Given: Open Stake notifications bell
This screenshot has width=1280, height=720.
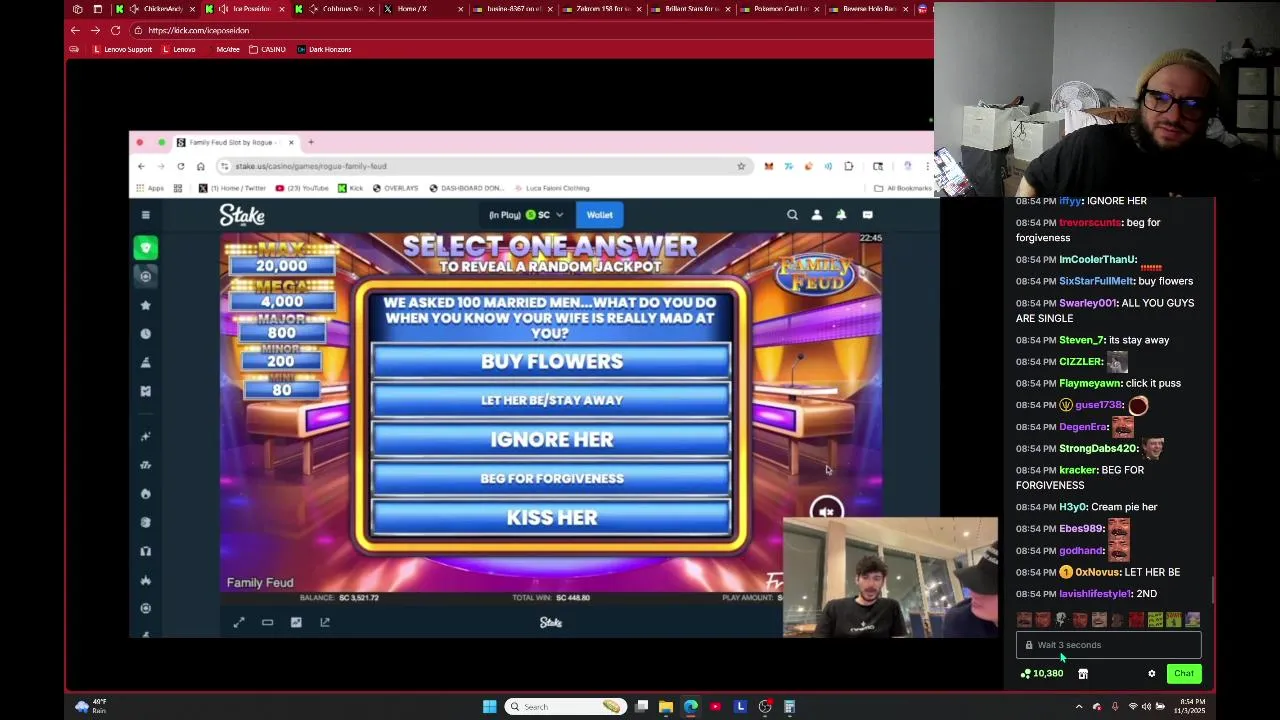Looking at the screenshot, I should pyautogui.click(x=841, y=215).
